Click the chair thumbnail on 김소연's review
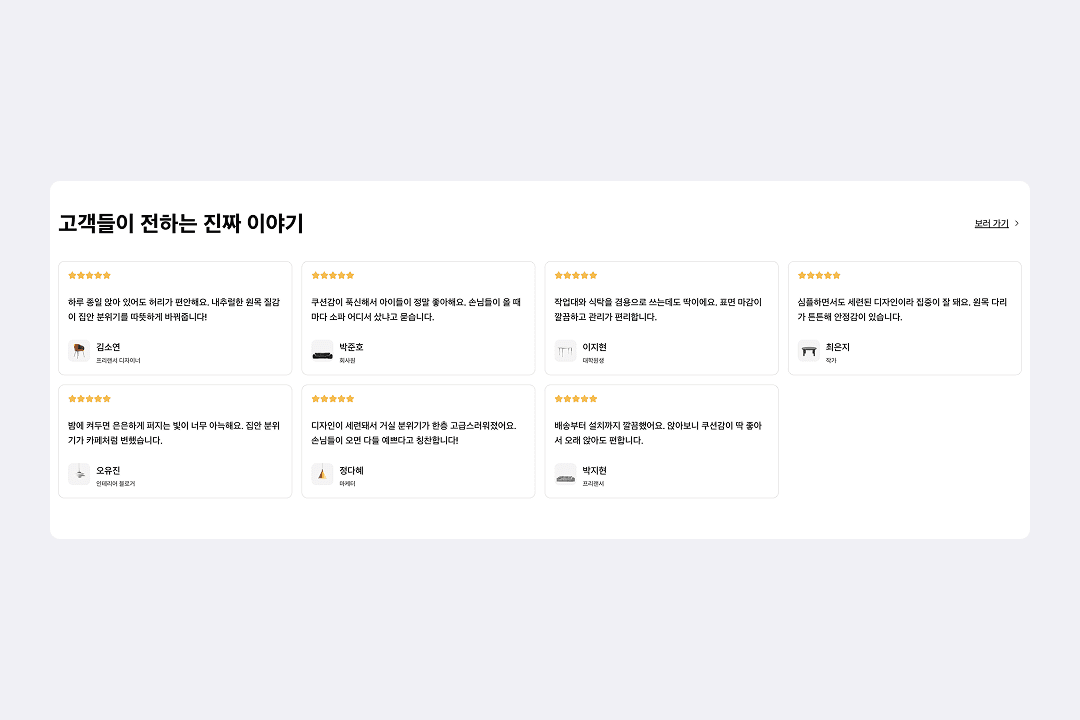Screen dimensions: 1080x720 78,351
